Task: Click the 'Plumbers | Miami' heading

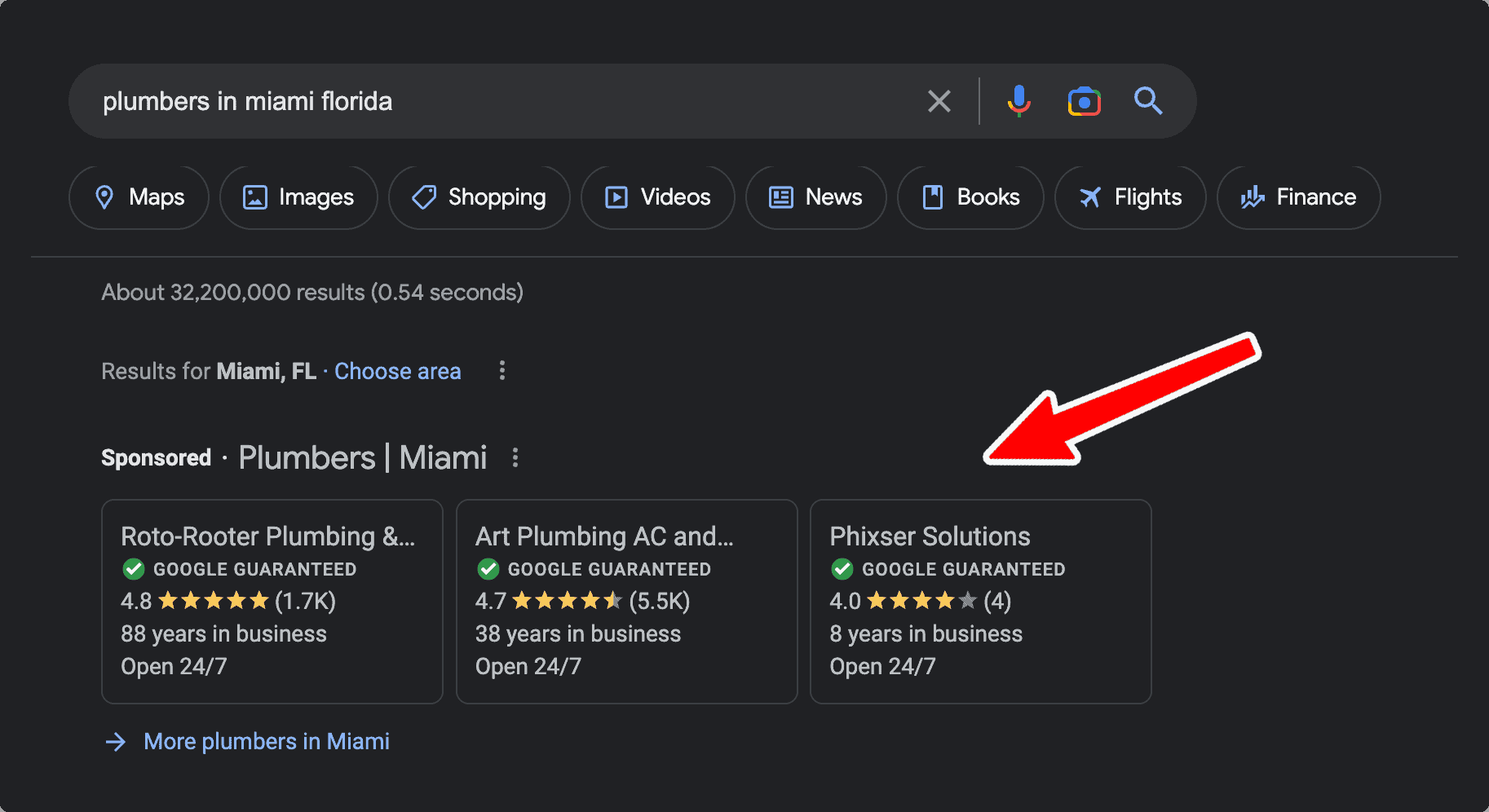Action: click(363, 457)
